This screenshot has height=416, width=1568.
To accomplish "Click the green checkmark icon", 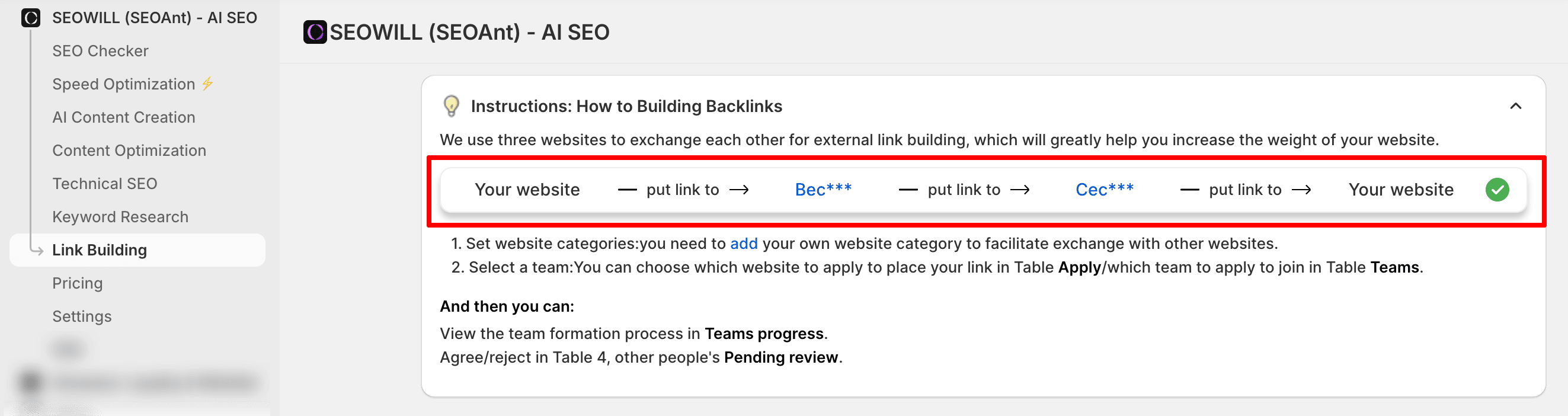I will click(1496, 190).
